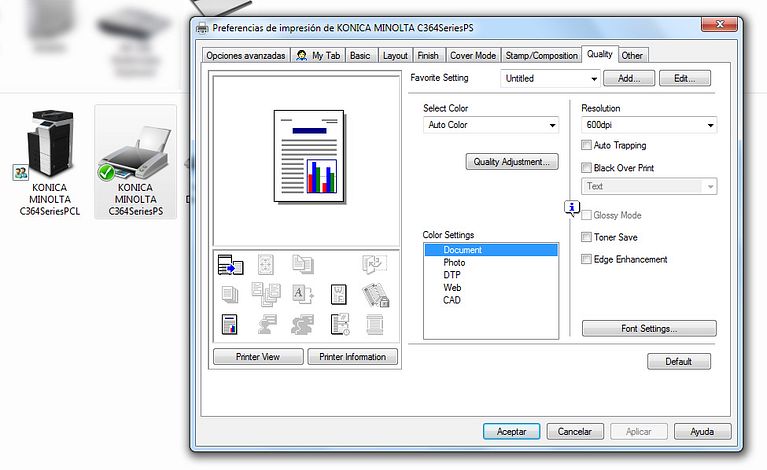767x470 pixels.
Task: Click the blue info balloon icon
Action: point(571,208)
